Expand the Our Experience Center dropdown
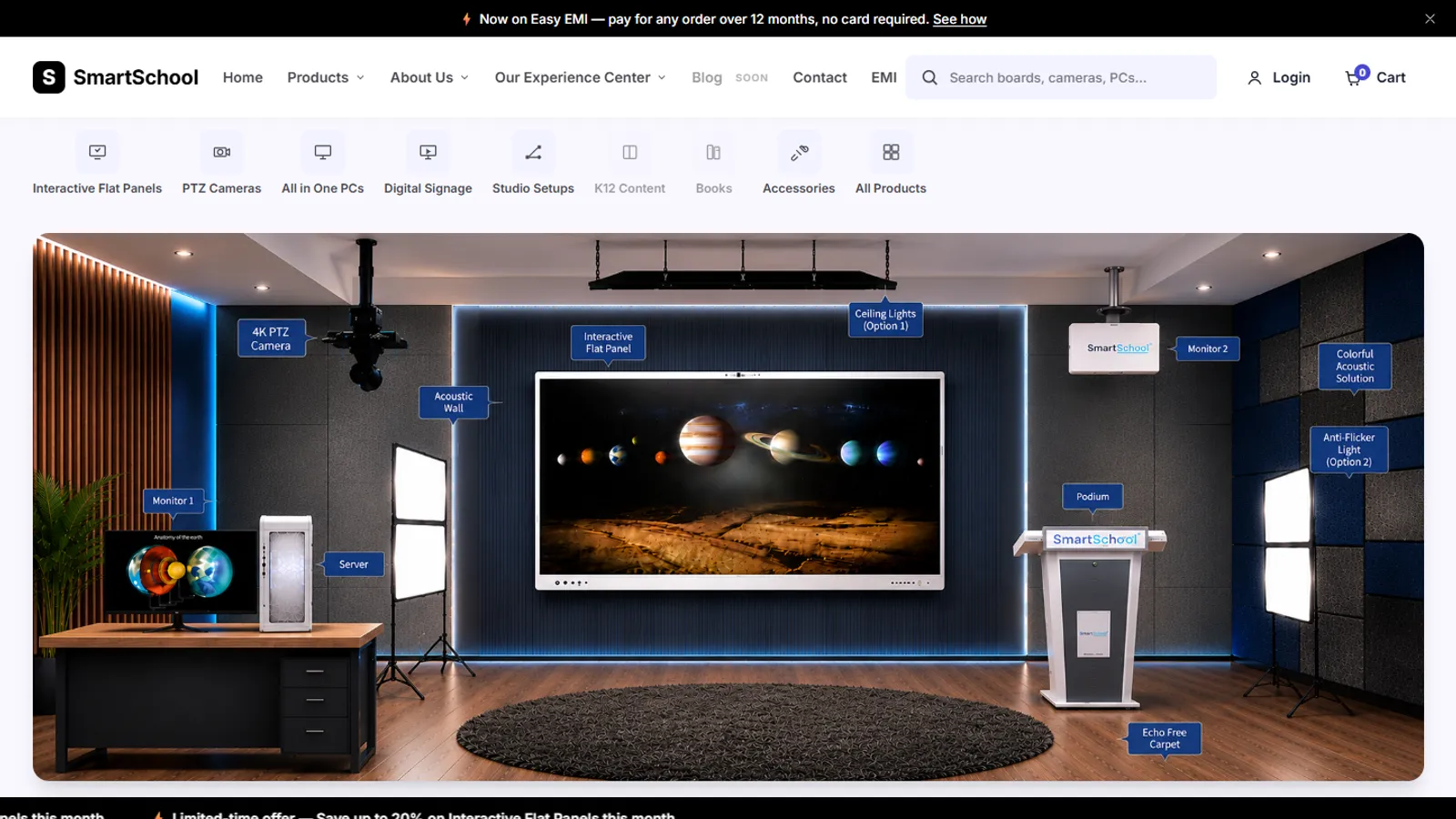 pyautogui.click(x=581, y=77)
